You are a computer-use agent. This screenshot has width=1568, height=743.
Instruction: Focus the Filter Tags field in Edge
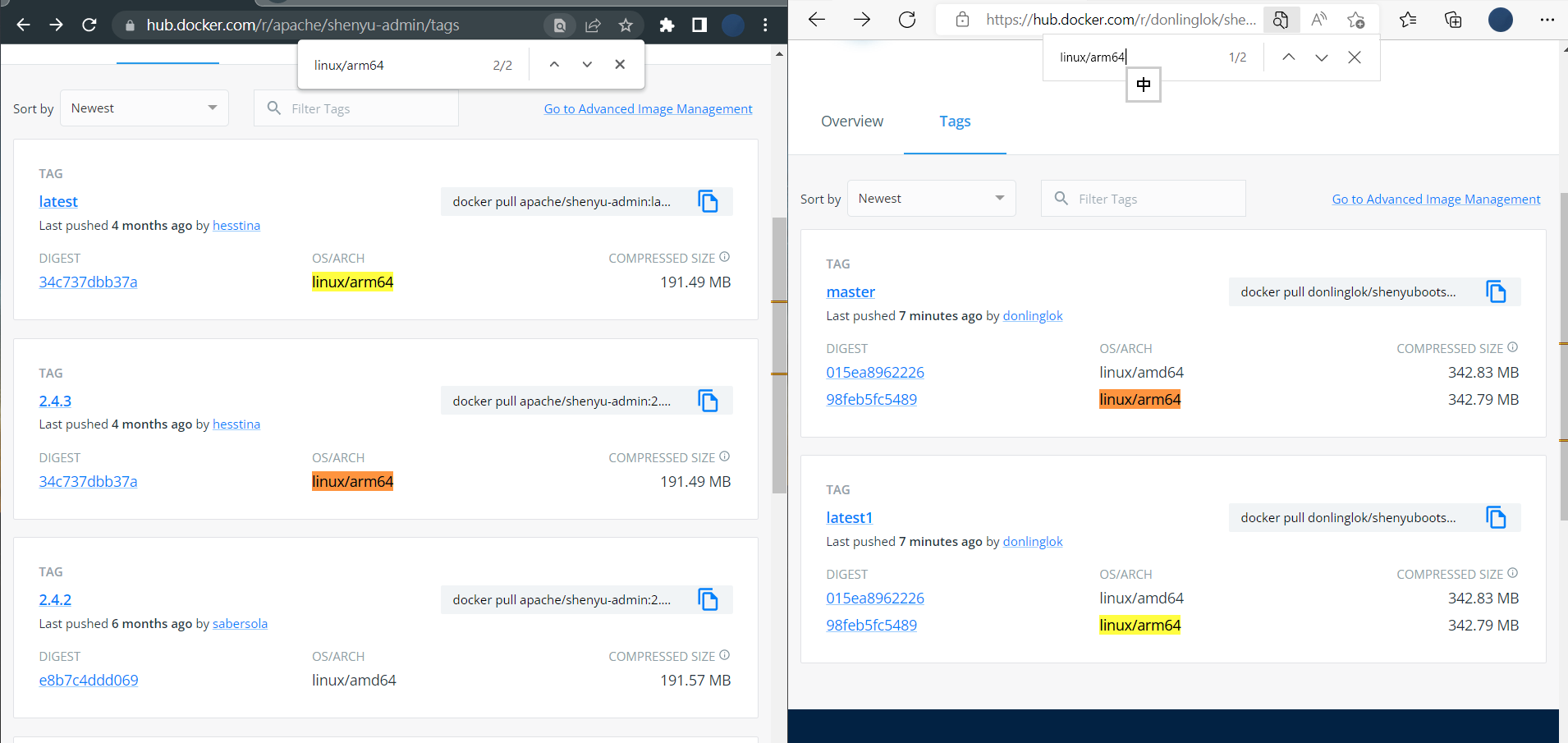point(1144,199)
